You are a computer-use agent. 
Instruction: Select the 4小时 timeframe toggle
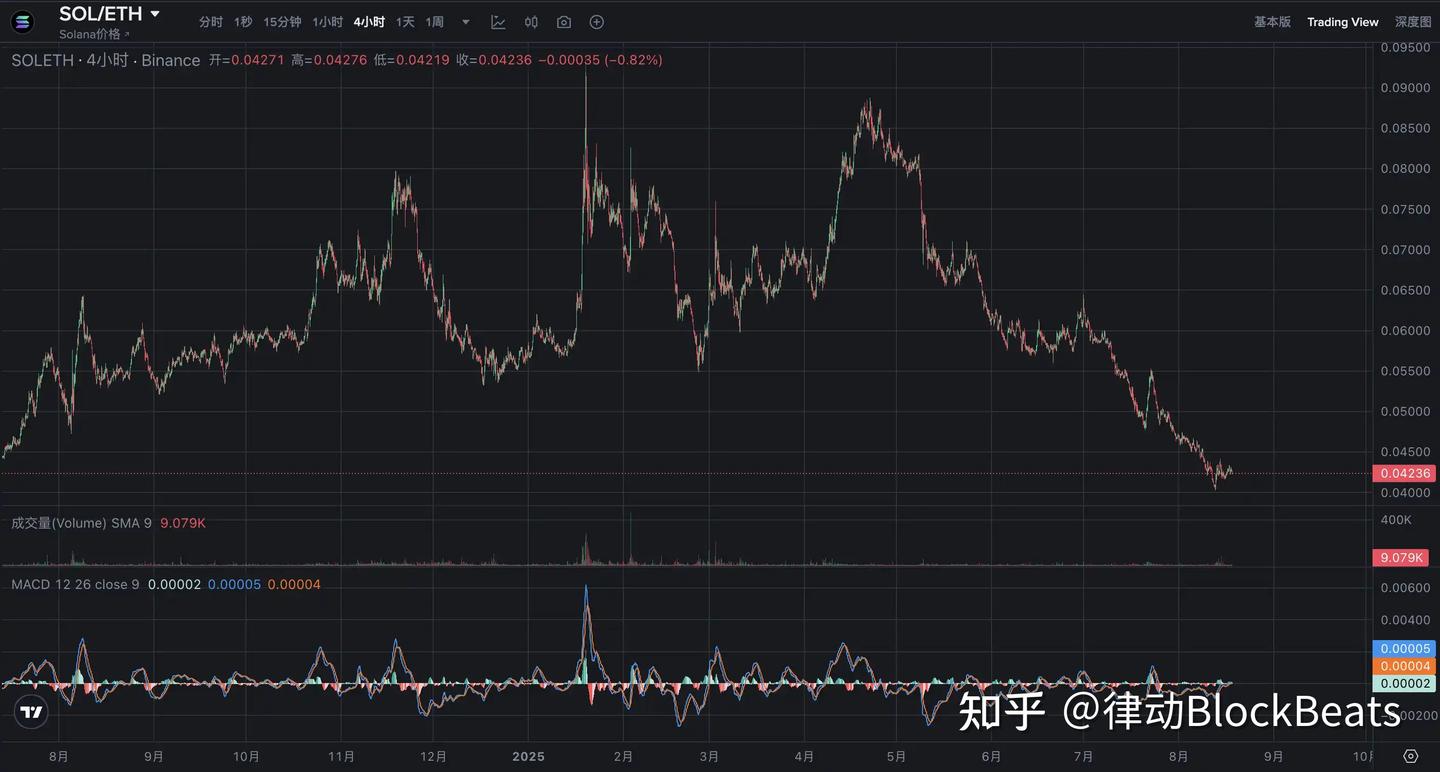[369, 21]
